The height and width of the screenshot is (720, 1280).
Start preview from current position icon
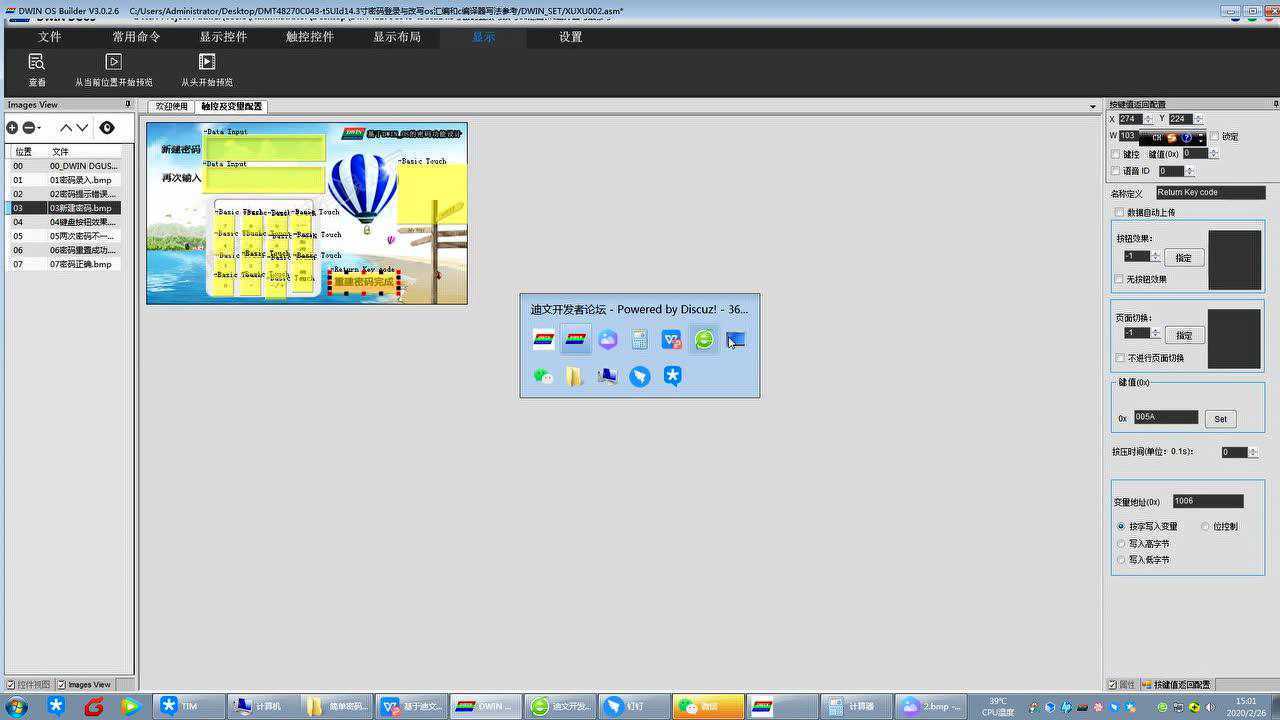point(114,62)
